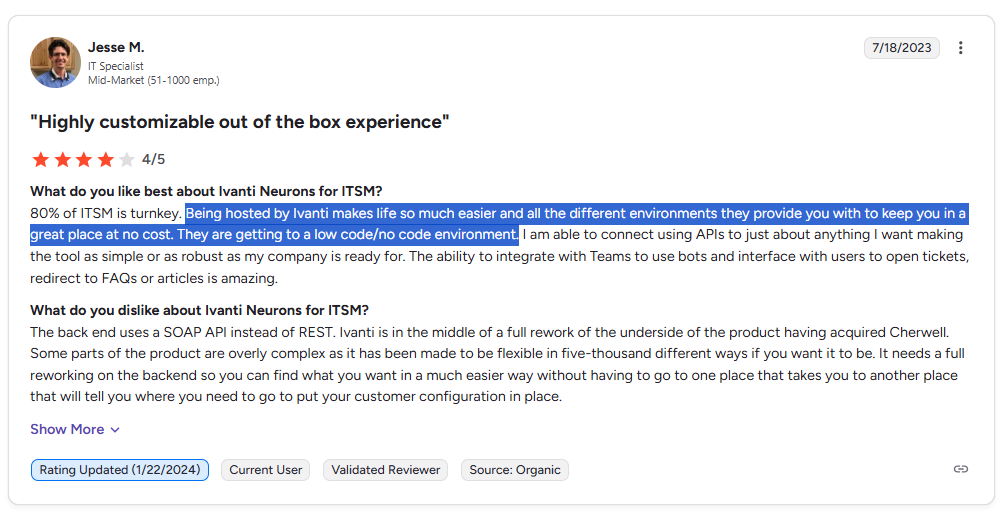Expand review with Show More
Viewport: 1006px width, 513px height.
(x=74, y=429)
